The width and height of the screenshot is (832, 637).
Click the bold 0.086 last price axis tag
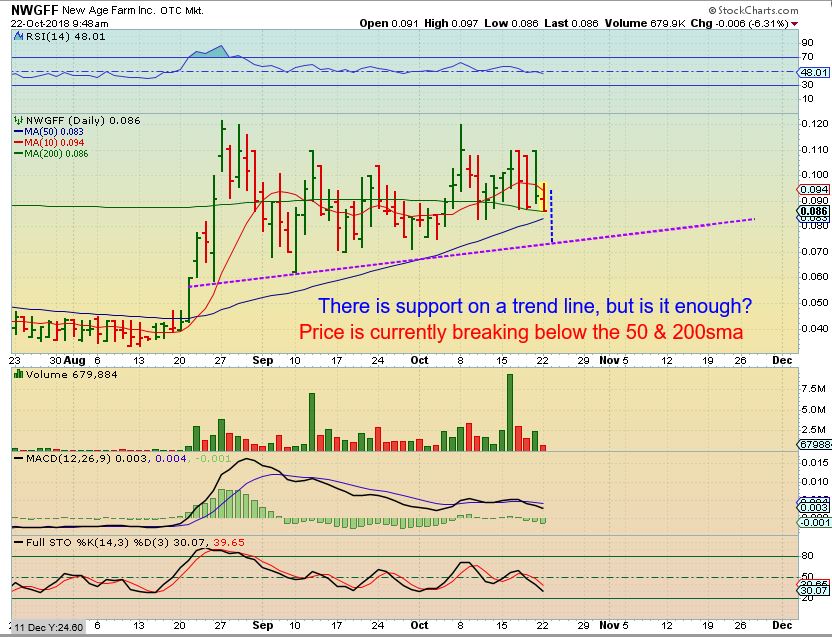(x=814, y=211)
